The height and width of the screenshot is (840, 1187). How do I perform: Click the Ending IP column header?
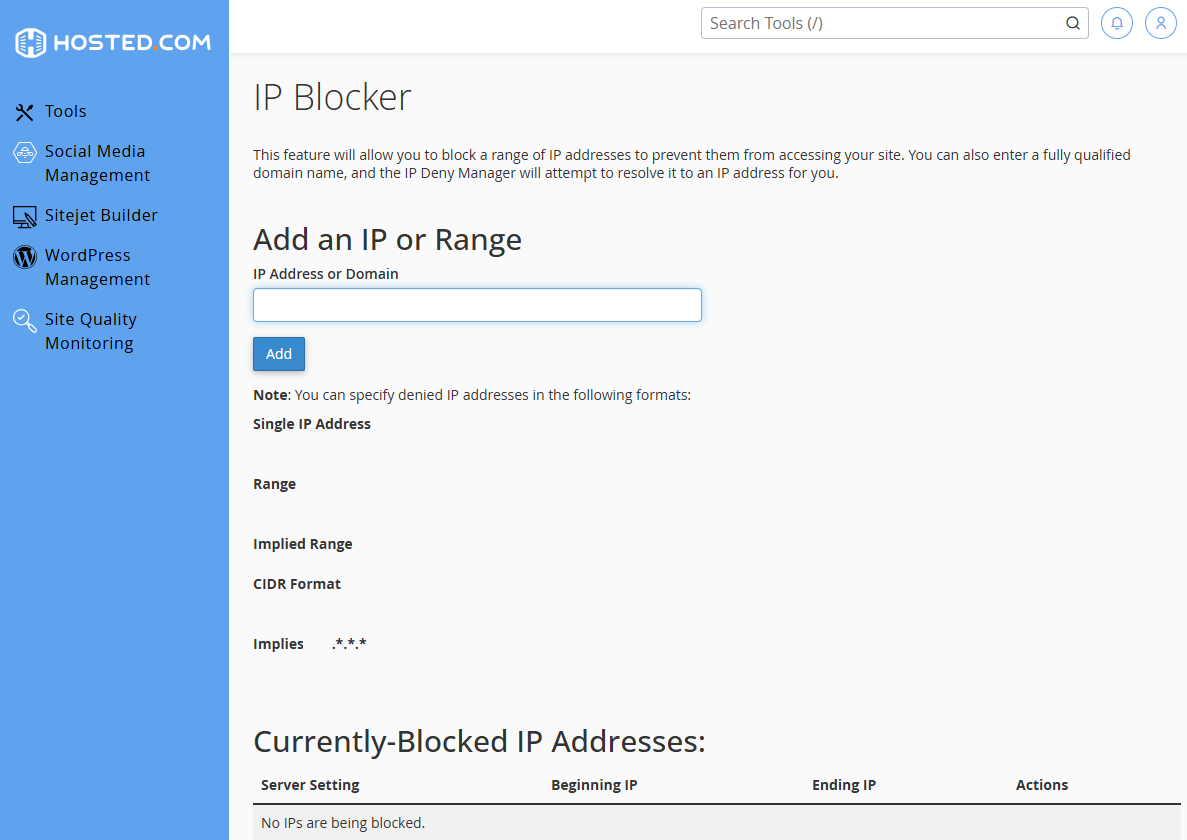[x=843, y=785]
